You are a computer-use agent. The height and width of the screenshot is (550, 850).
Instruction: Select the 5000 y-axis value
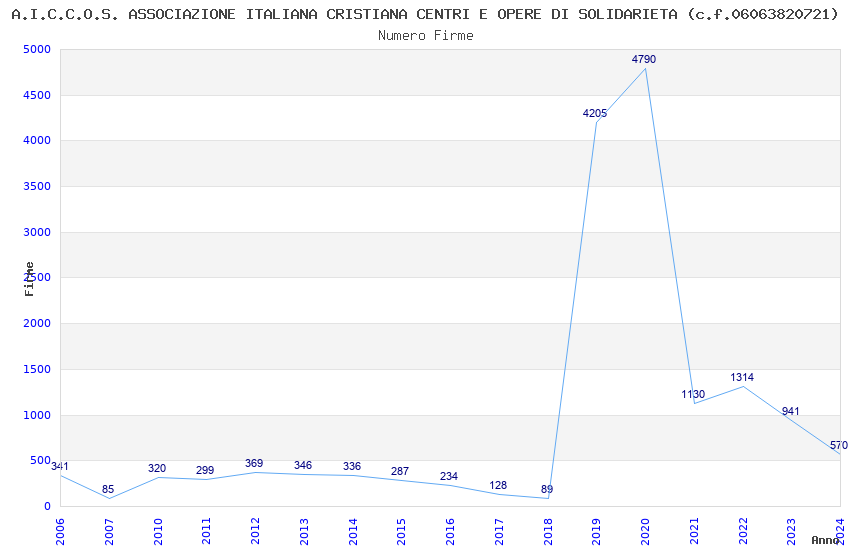point(37,49)
